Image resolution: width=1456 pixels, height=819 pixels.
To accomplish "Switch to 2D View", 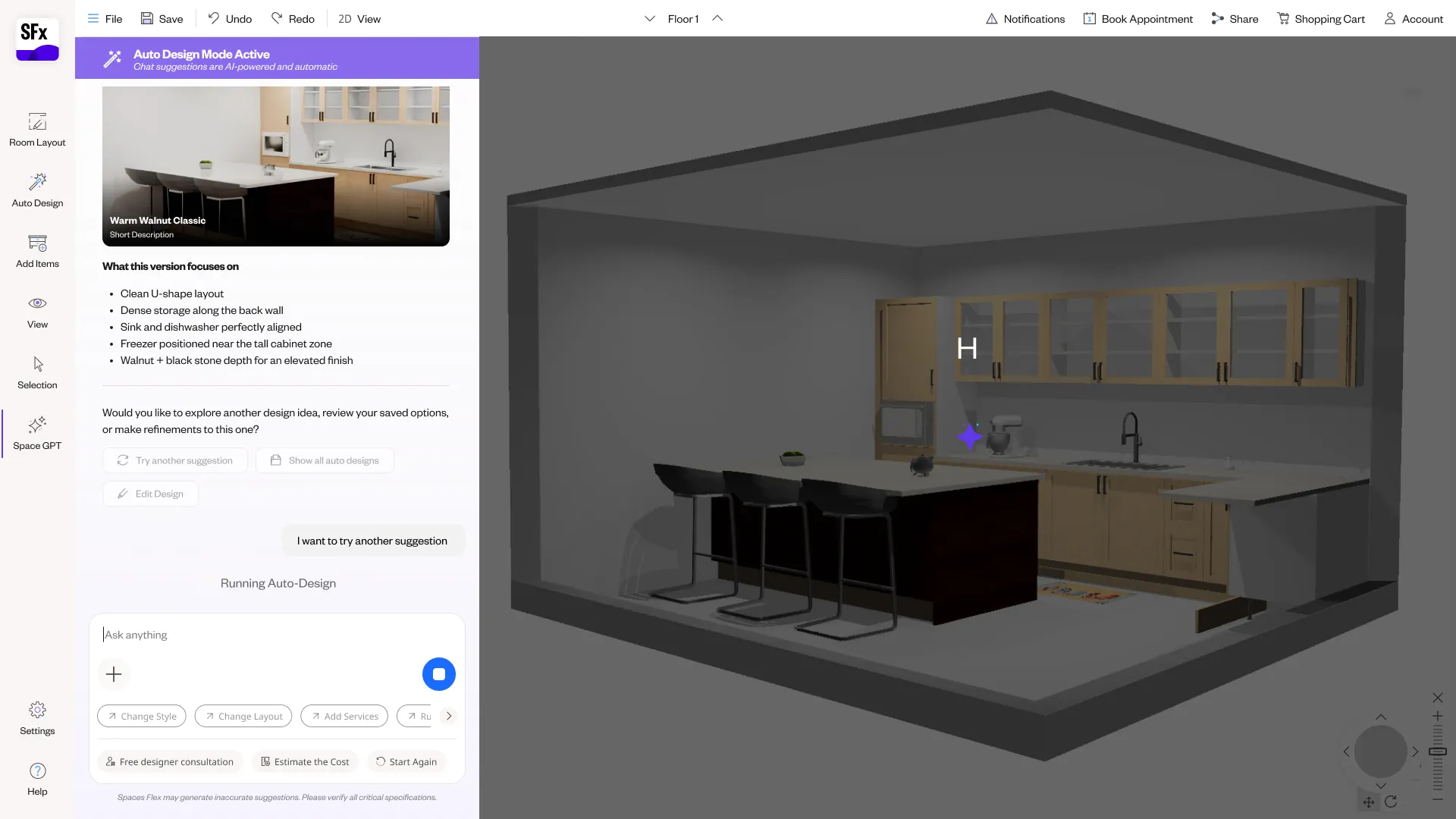I will click(x=359, y=18).
